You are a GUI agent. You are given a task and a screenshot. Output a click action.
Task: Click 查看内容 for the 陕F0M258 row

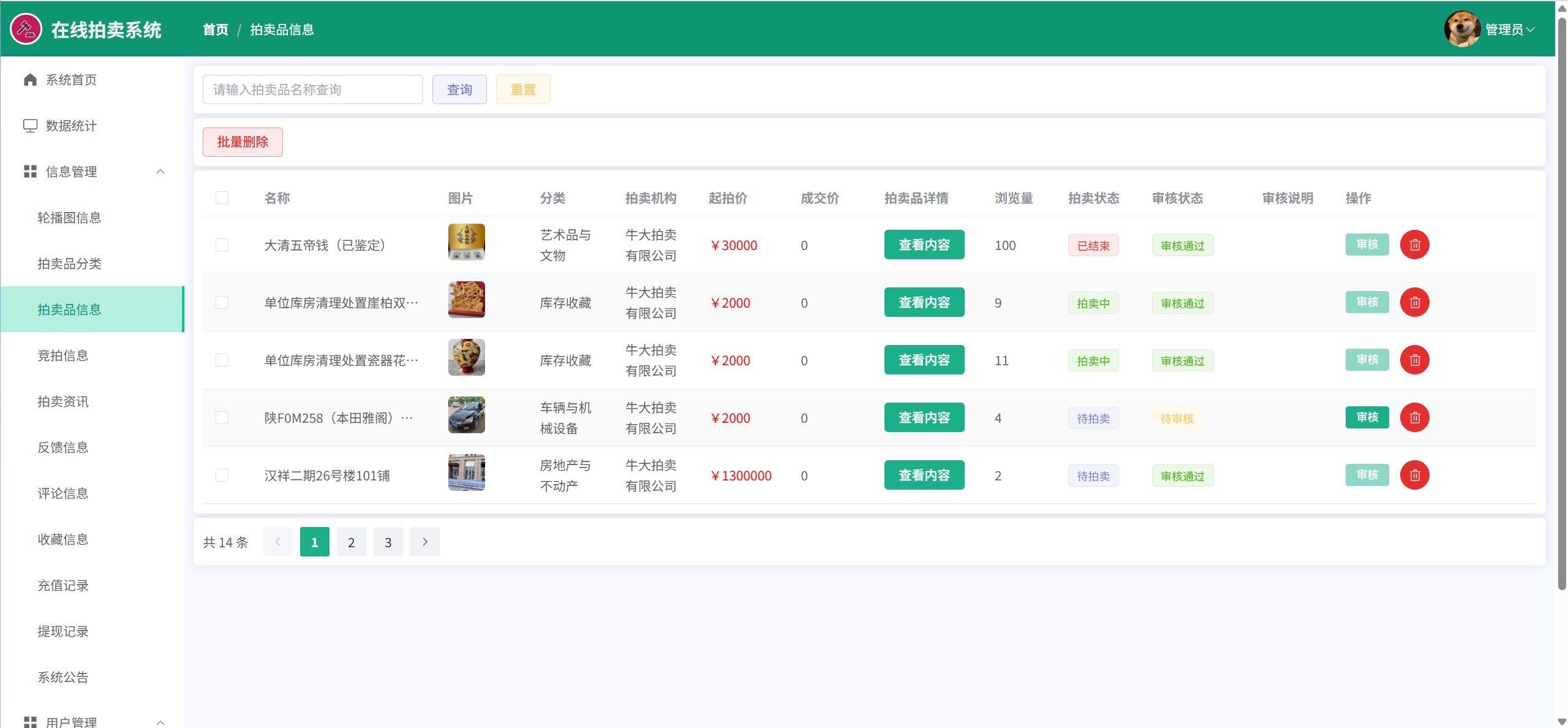click(924, 418)
